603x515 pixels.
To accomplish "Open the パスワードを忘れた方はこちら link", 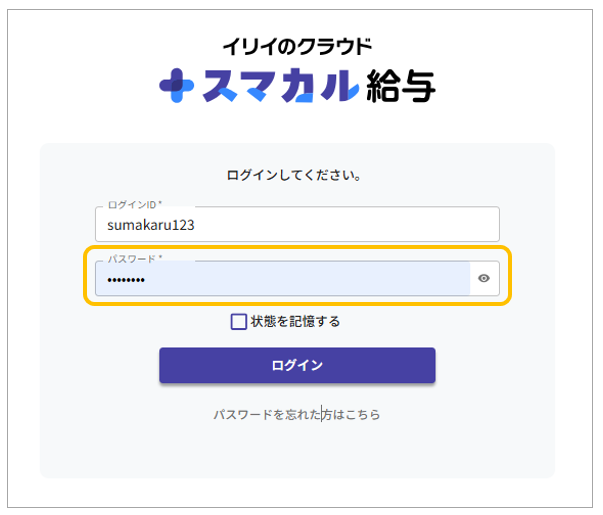I will click(x=296, y=414).
